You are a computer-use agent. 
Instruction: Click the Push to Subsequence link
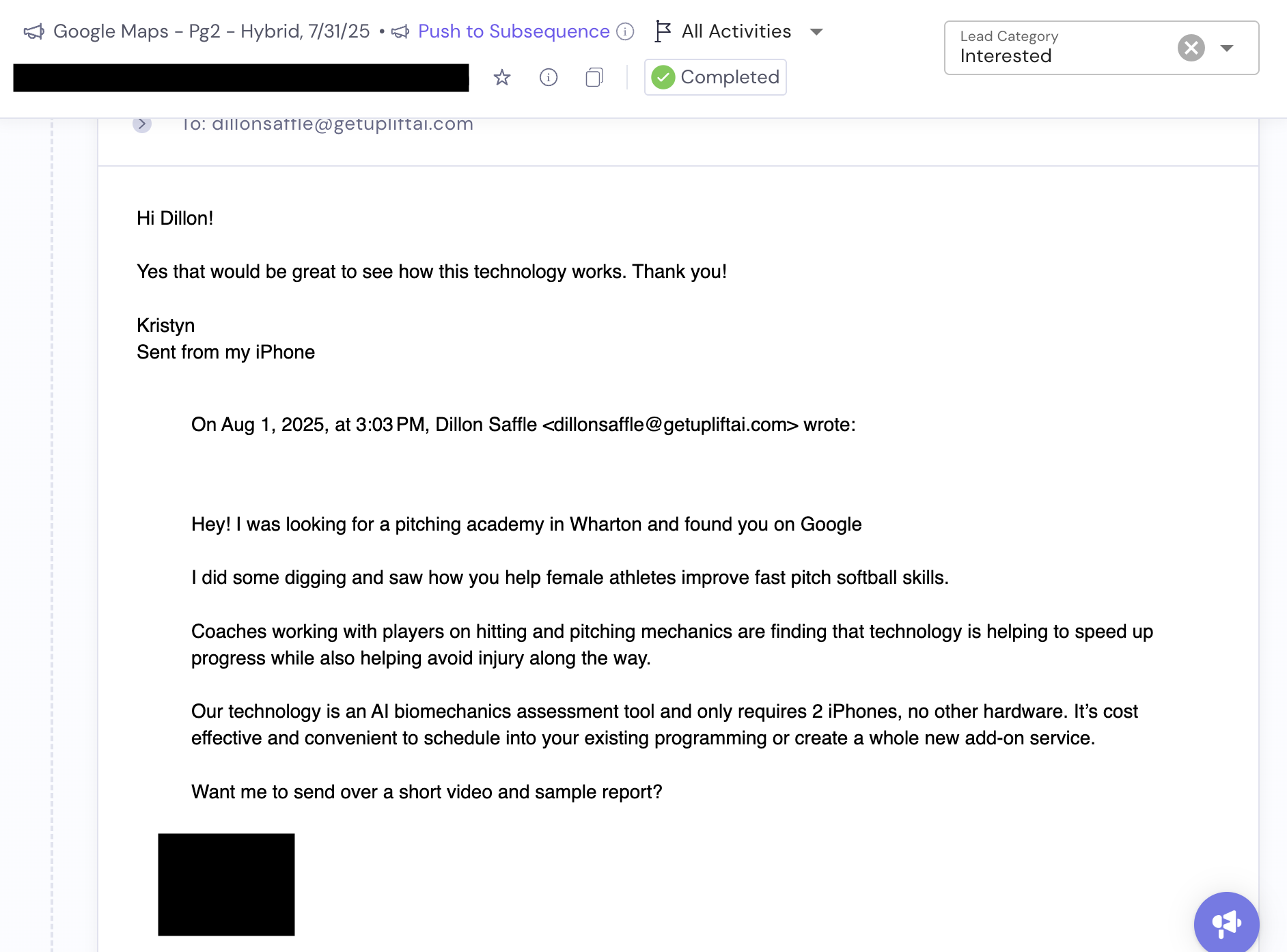513,31
